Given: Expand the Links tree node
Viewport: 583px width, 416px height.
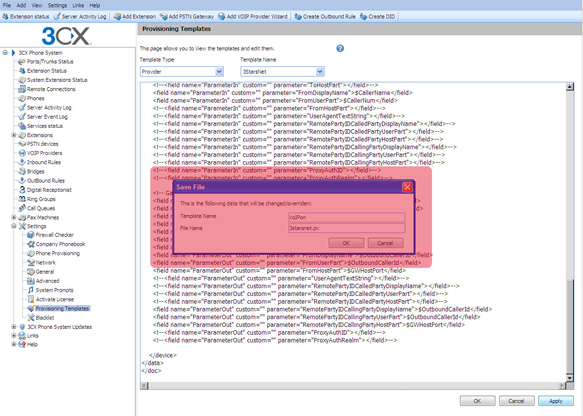Looking at the screenshot, I should pyautogui.click(x=14, y=335).
